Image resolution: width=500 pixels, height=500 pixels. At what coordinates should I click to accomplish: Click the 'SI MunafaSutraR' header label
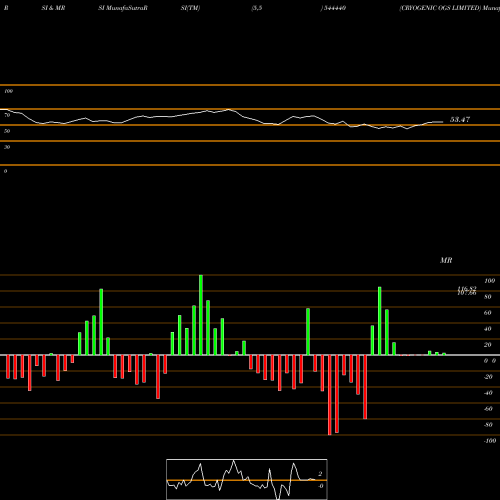coord(123,8)
